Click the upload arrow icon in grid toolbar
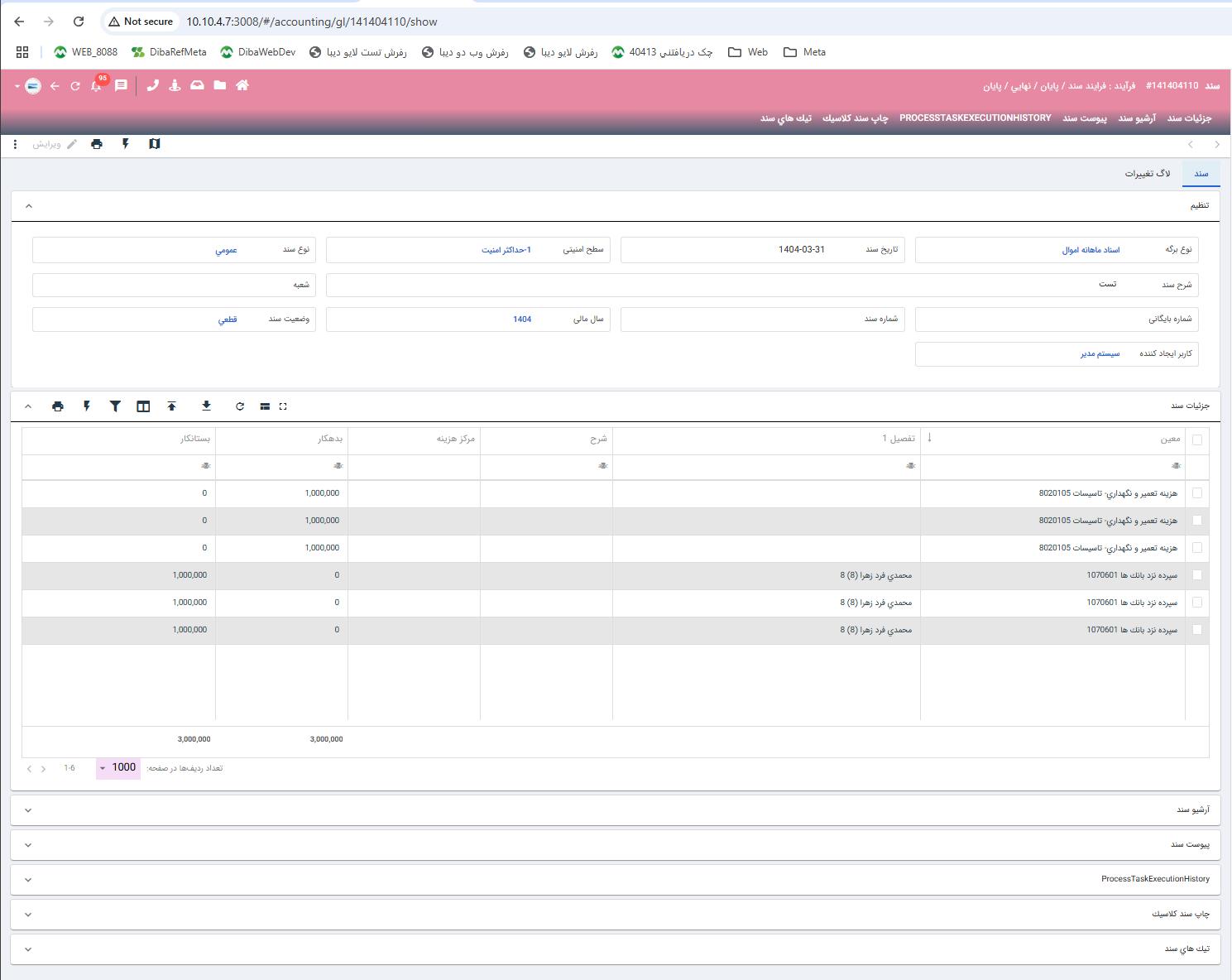The image size is (1232, 980). point(172,406)
